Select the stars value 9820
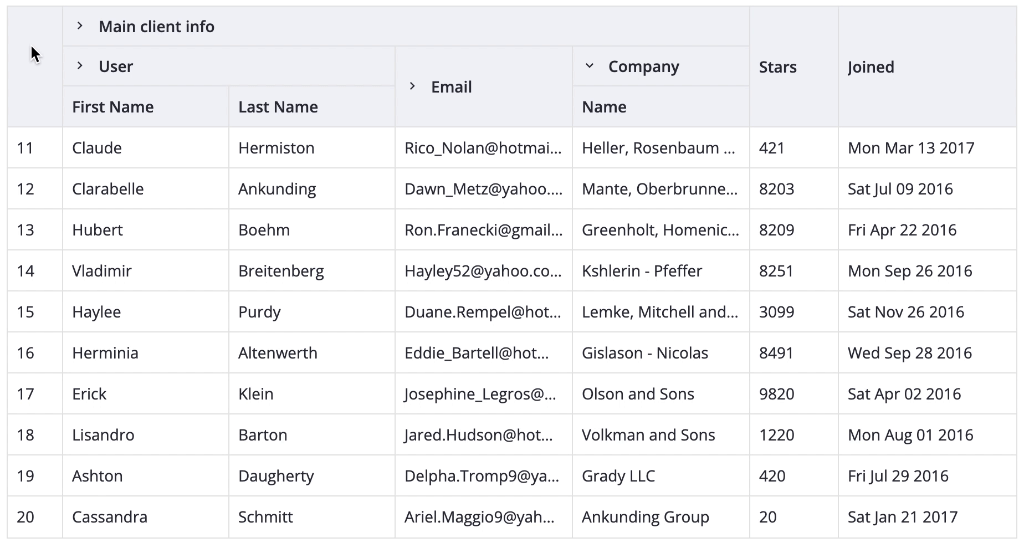The width and height of the screenshot is (1024, 544). point(794,394)
